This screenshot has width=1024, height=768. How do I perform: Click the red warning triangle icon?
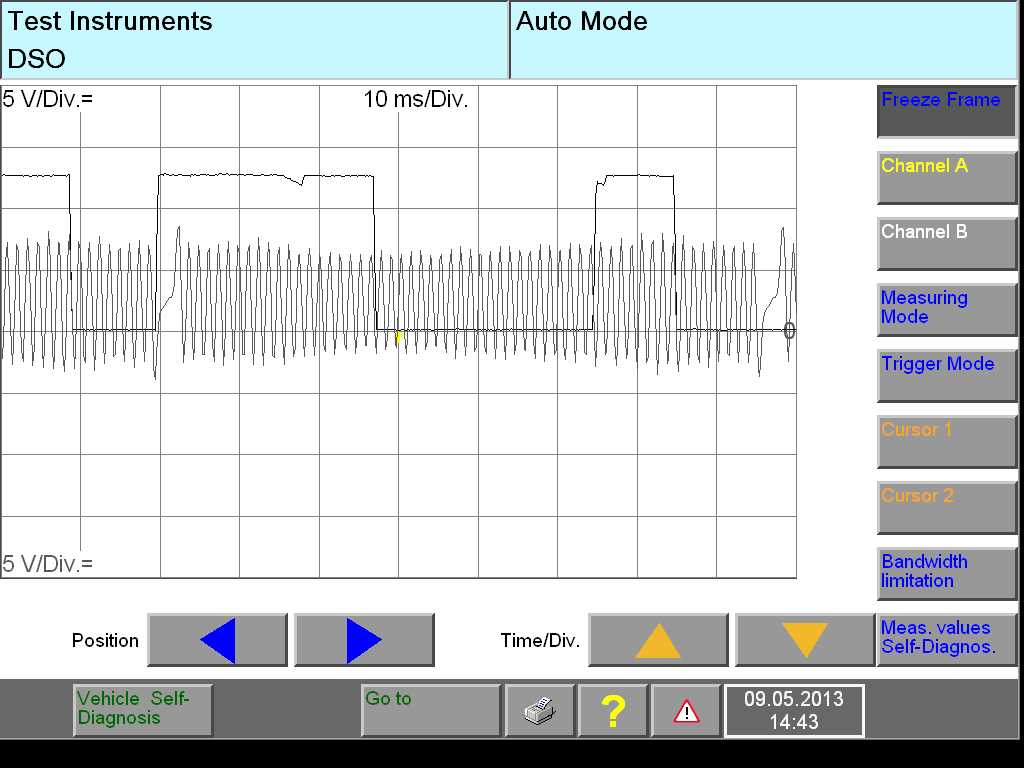point(686,711)
